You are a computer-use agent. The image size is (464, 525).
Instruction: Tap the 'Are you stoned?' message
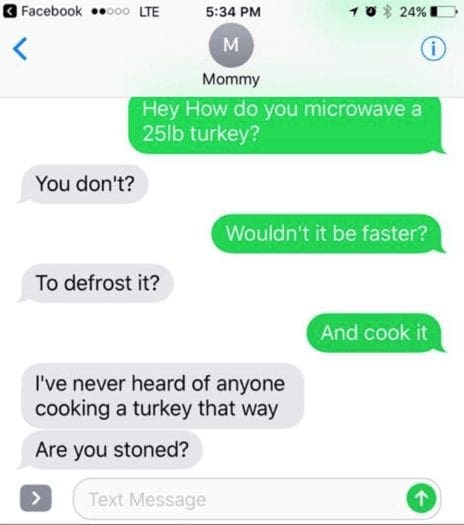(112, 450)
